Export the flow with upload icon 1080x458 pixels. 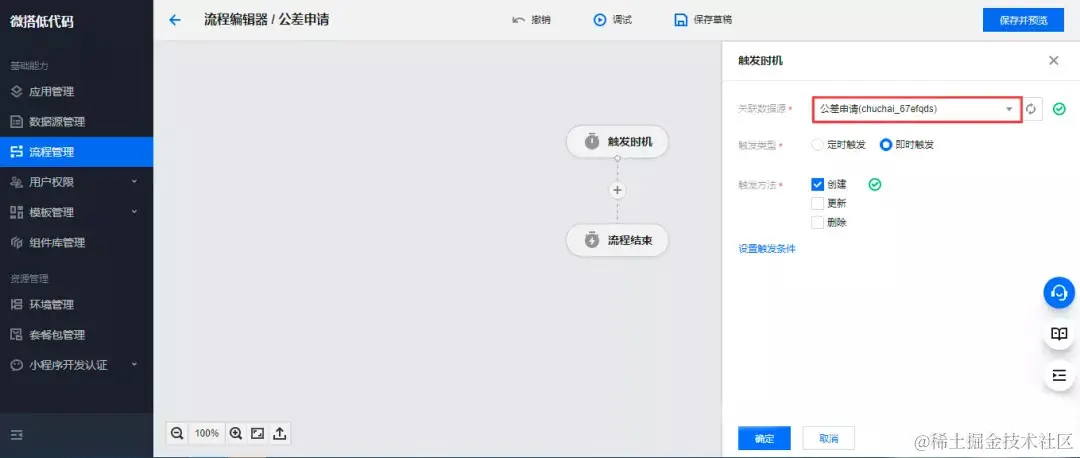coord(280,433)
